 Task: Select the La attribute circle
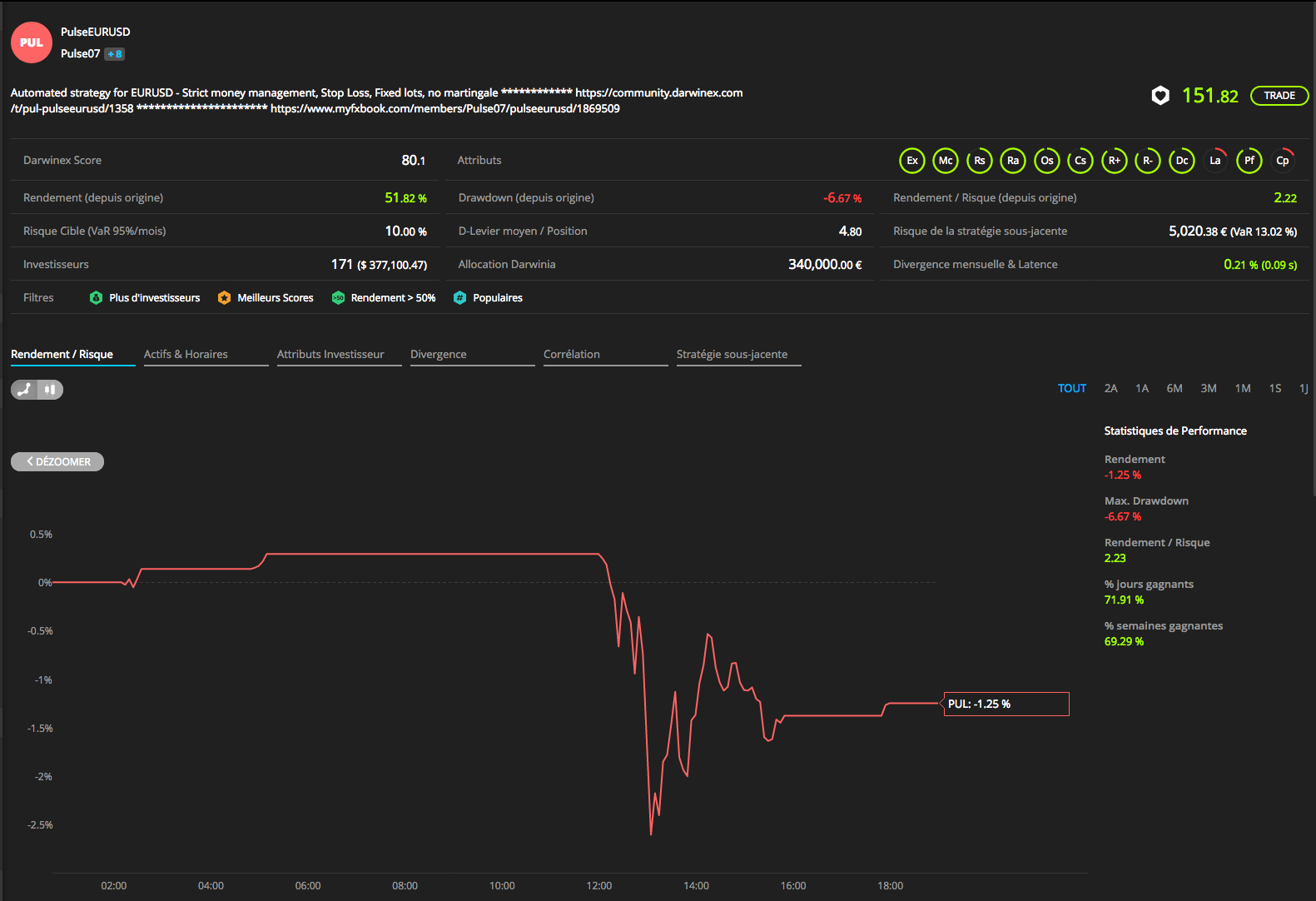point(1215,161)
